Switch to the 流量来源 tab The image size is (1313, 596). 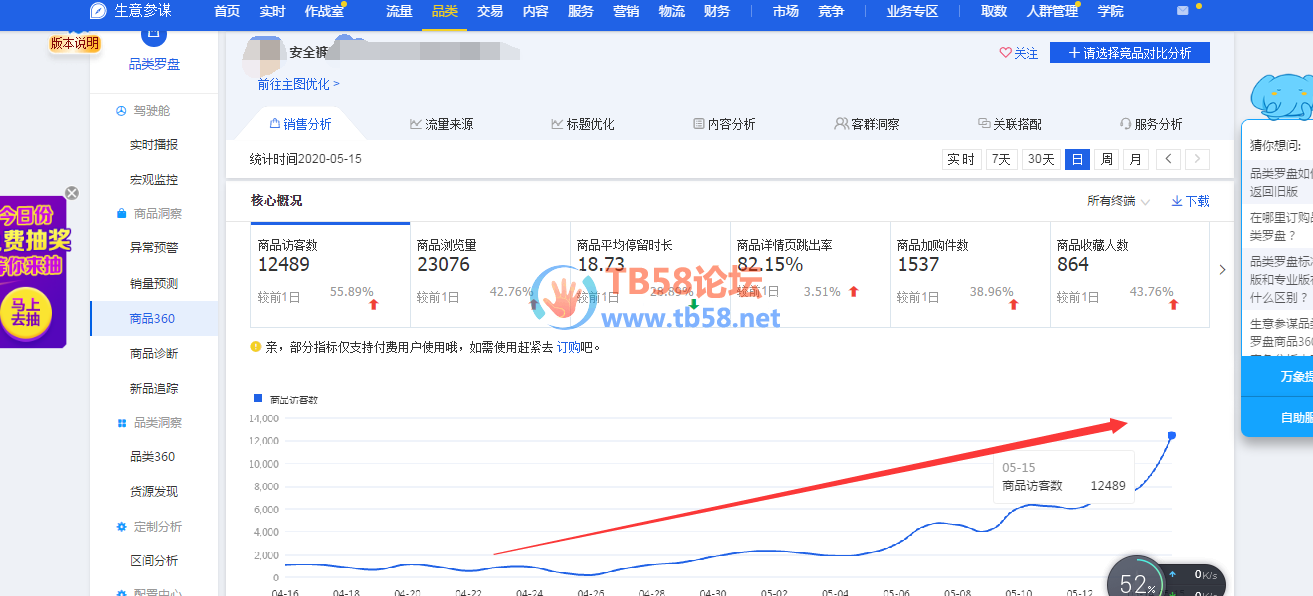click(x=441, y=124)
